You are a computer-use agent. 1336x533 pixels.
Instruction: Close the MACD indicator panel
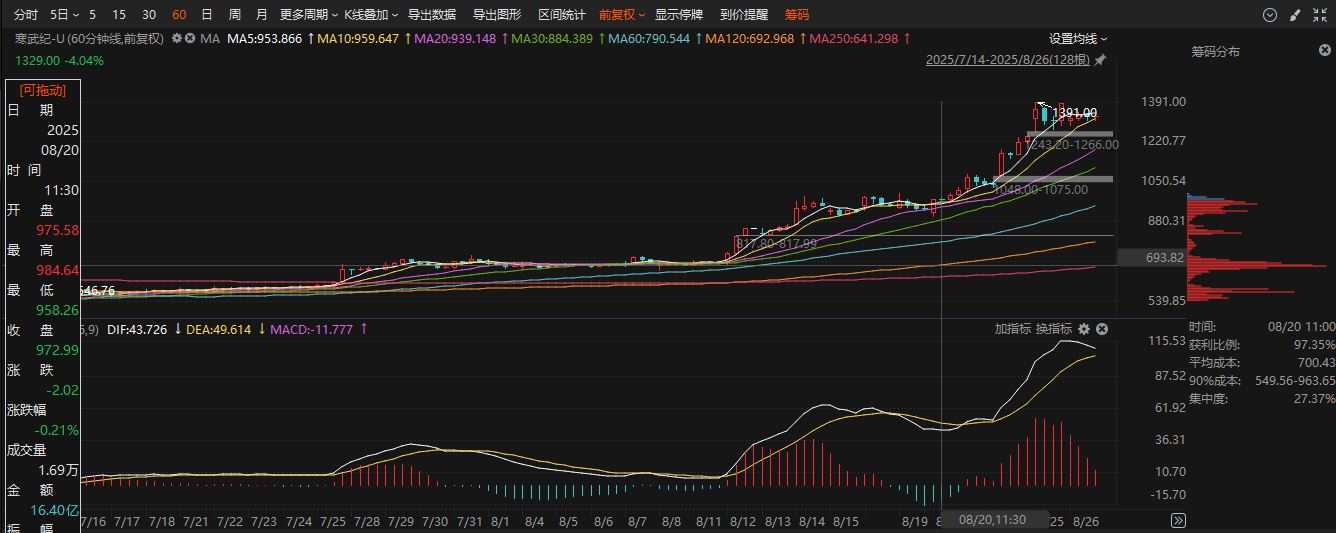pyautogui.click(x=1102, y=328)
